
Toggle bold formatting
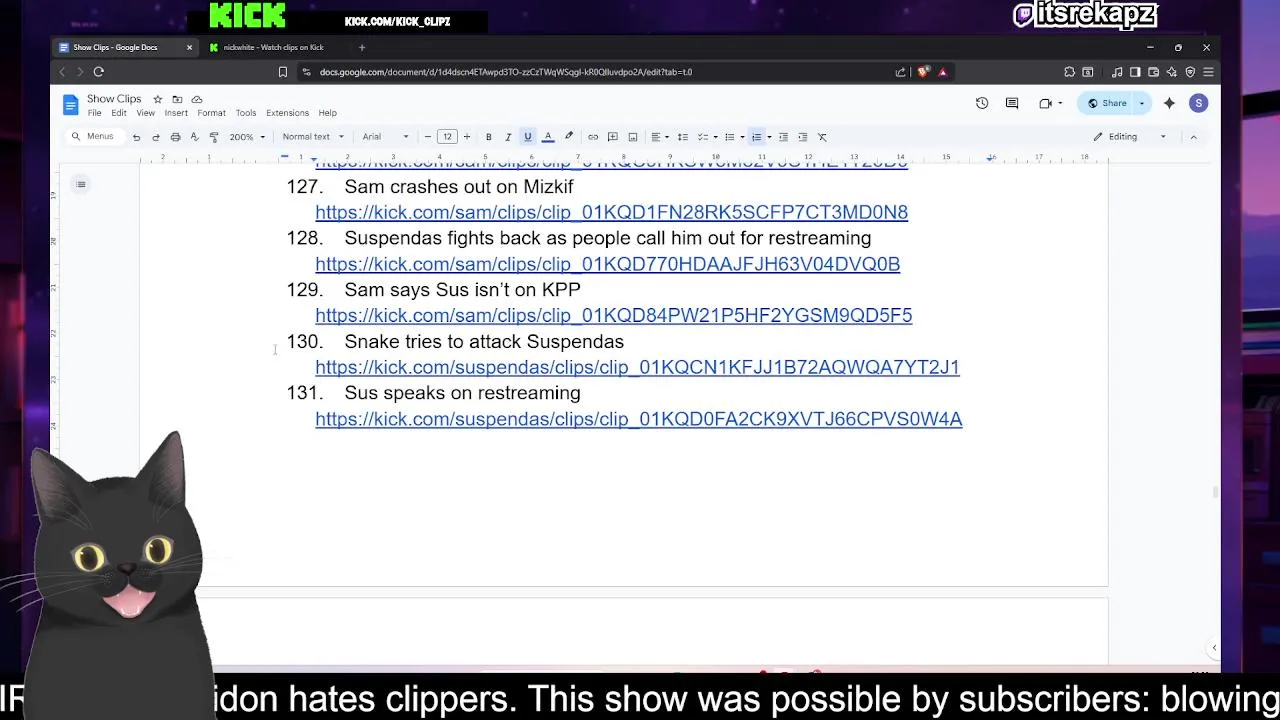pos(488,137)
